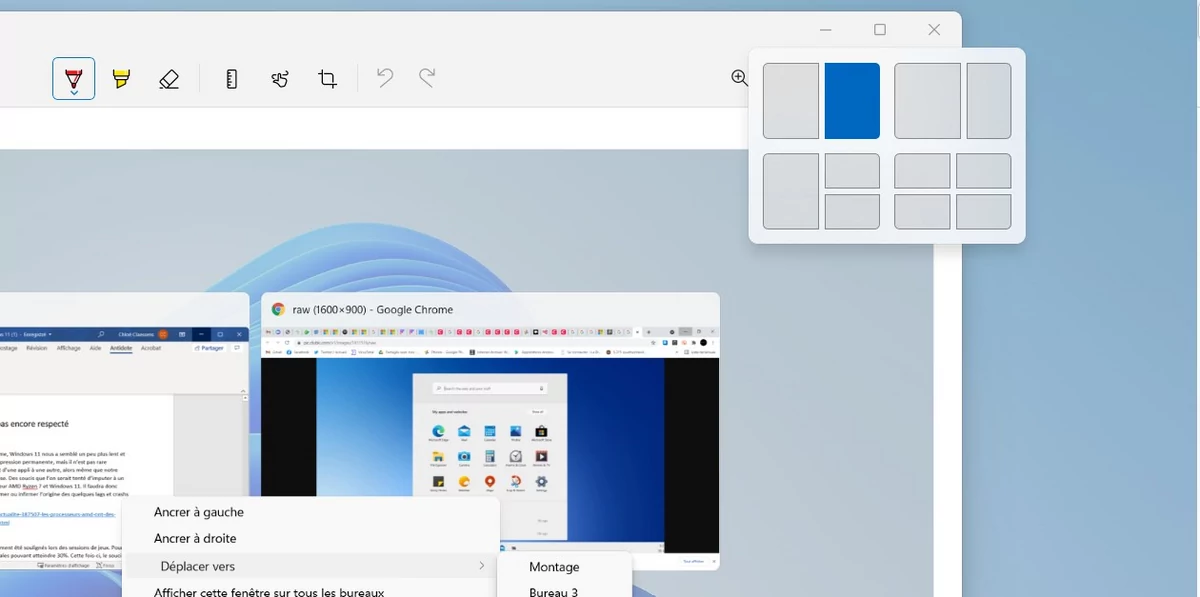This screenshot has height=597, width=1200.
Task: Expand the arrow beside 'Déplacer vers'
Action: (x=481, y=566)
